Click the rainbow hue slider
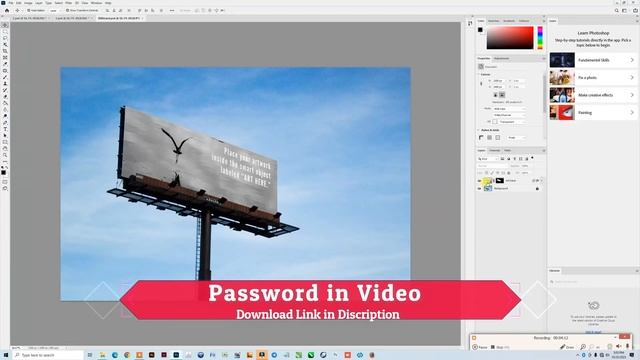 click(x=540, y=38)
